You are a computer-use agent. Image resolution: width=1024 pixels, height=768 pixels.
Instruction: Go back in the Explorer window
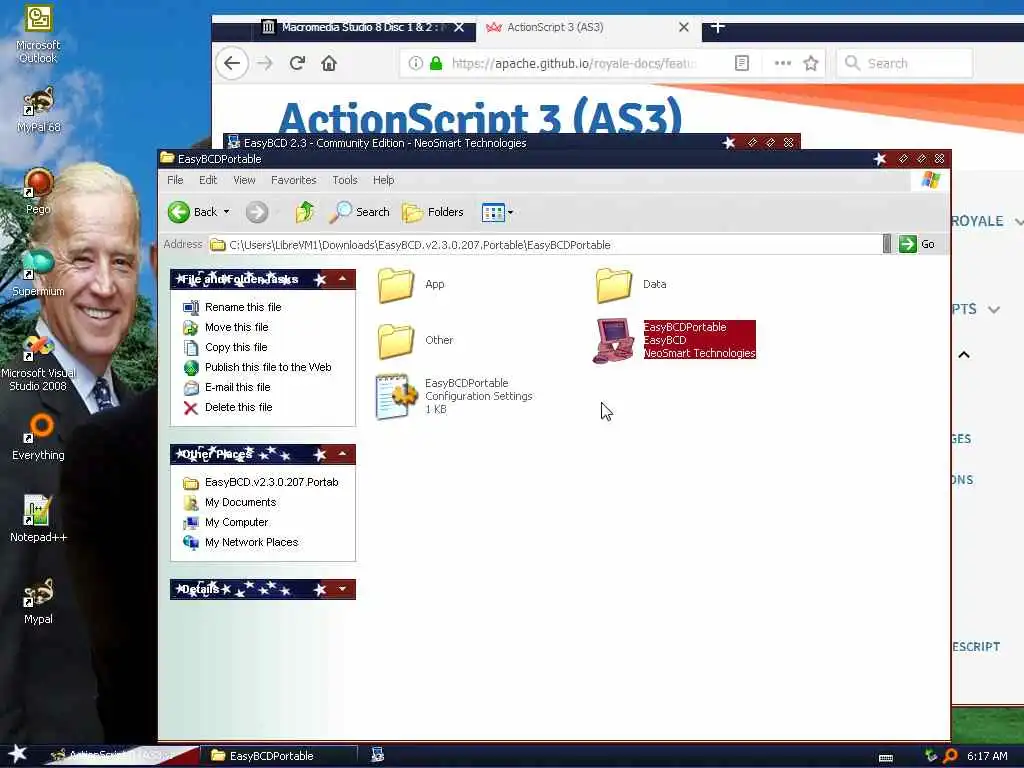click(192, 212)
